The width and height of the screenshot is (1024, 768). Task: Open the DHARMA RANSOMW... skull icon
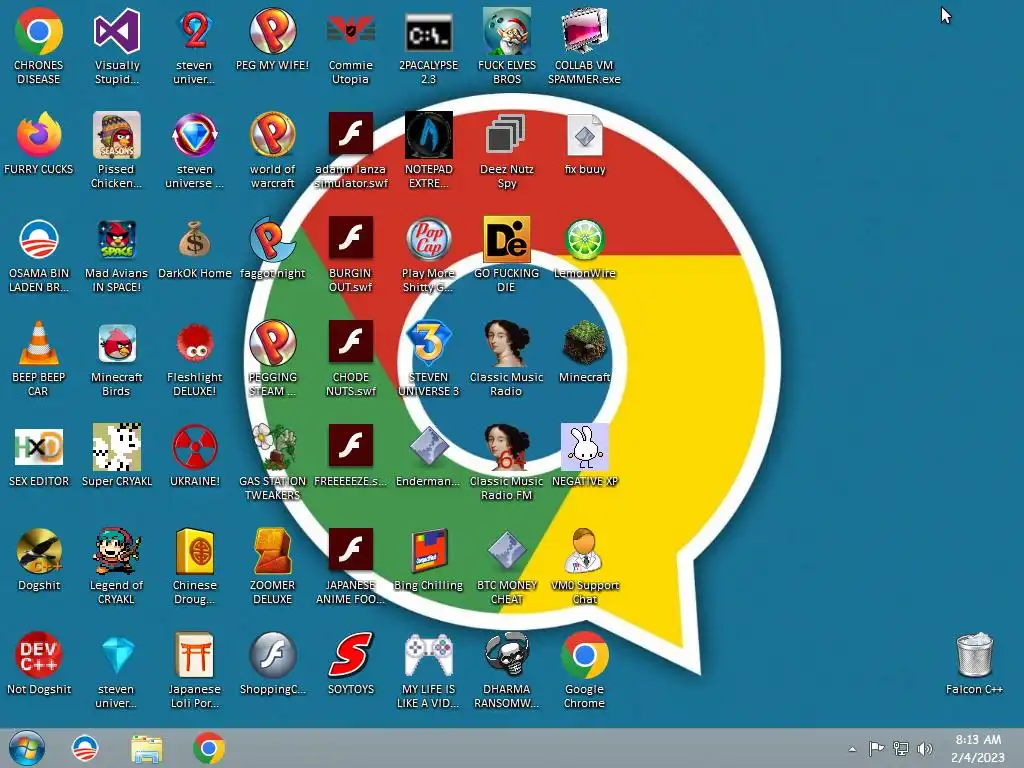coord(507,655)
